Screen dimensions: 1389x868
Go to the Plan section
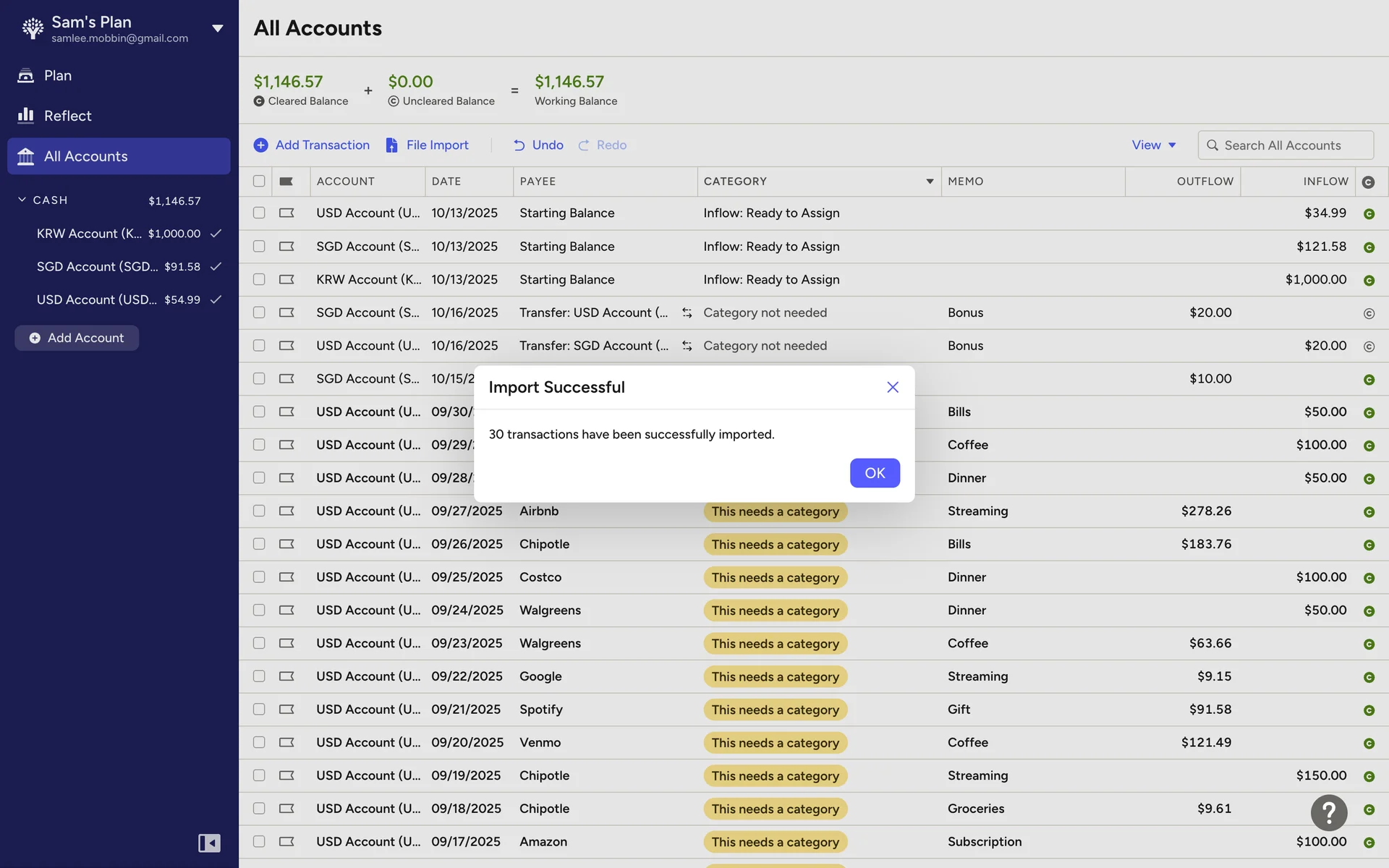[58, 76]
